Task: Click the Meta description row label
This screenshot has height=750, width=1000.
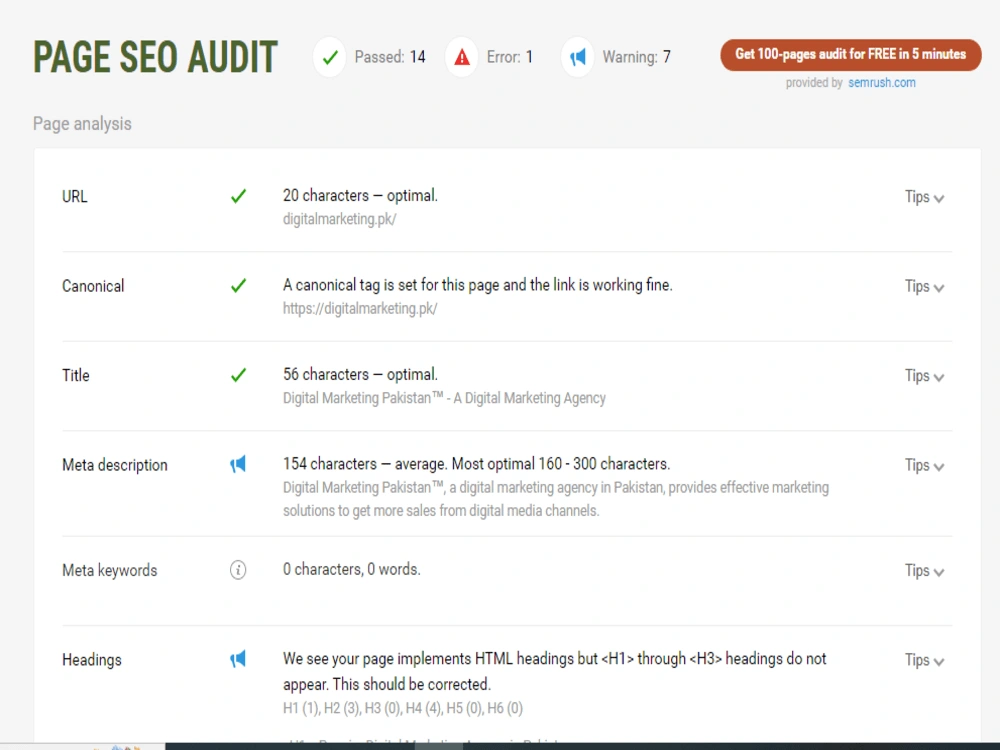Action: click(x=115, y=466)
